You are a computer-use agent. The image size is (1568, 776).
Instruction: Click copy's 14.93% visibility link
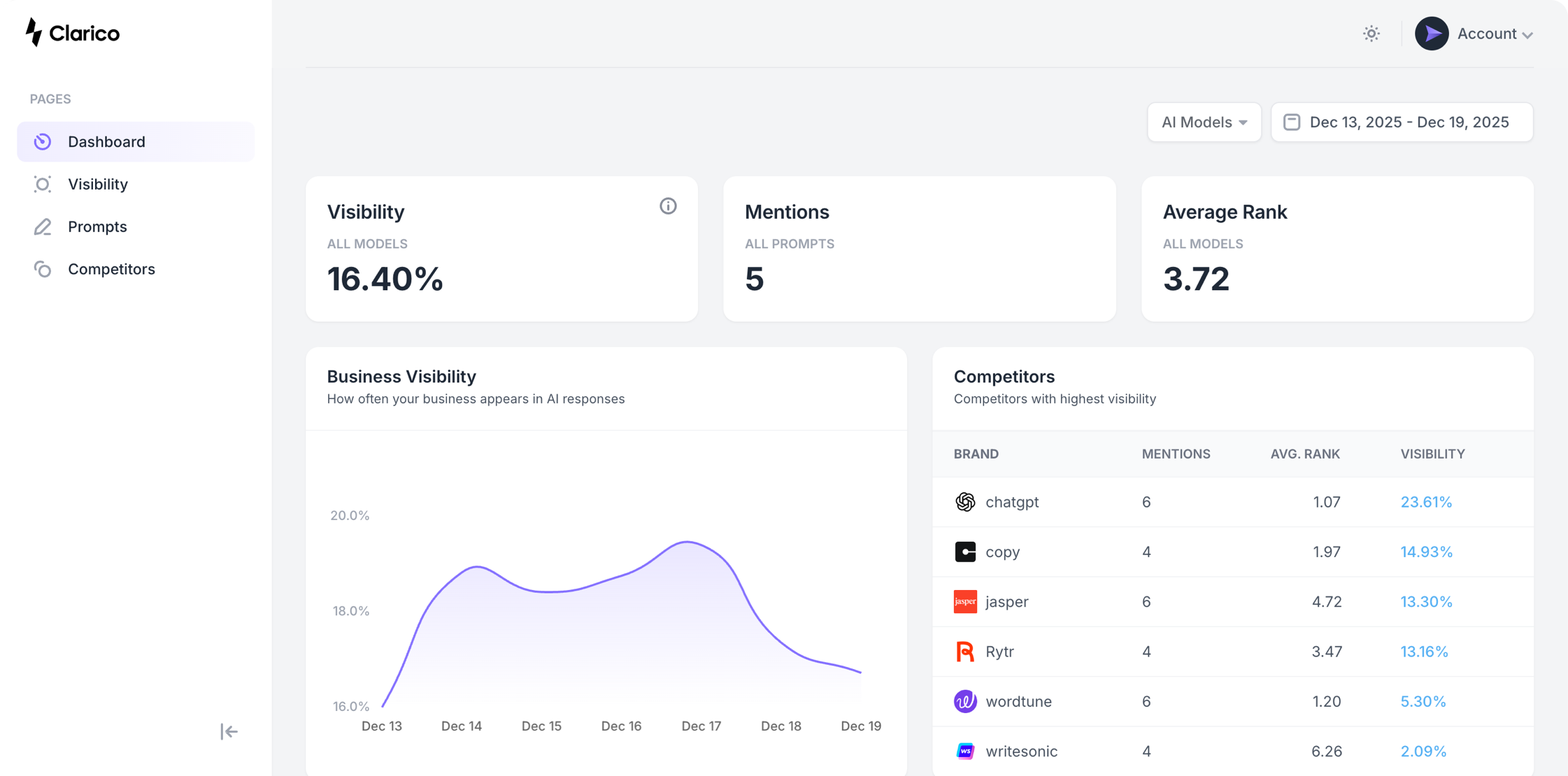click(1425, 552)
